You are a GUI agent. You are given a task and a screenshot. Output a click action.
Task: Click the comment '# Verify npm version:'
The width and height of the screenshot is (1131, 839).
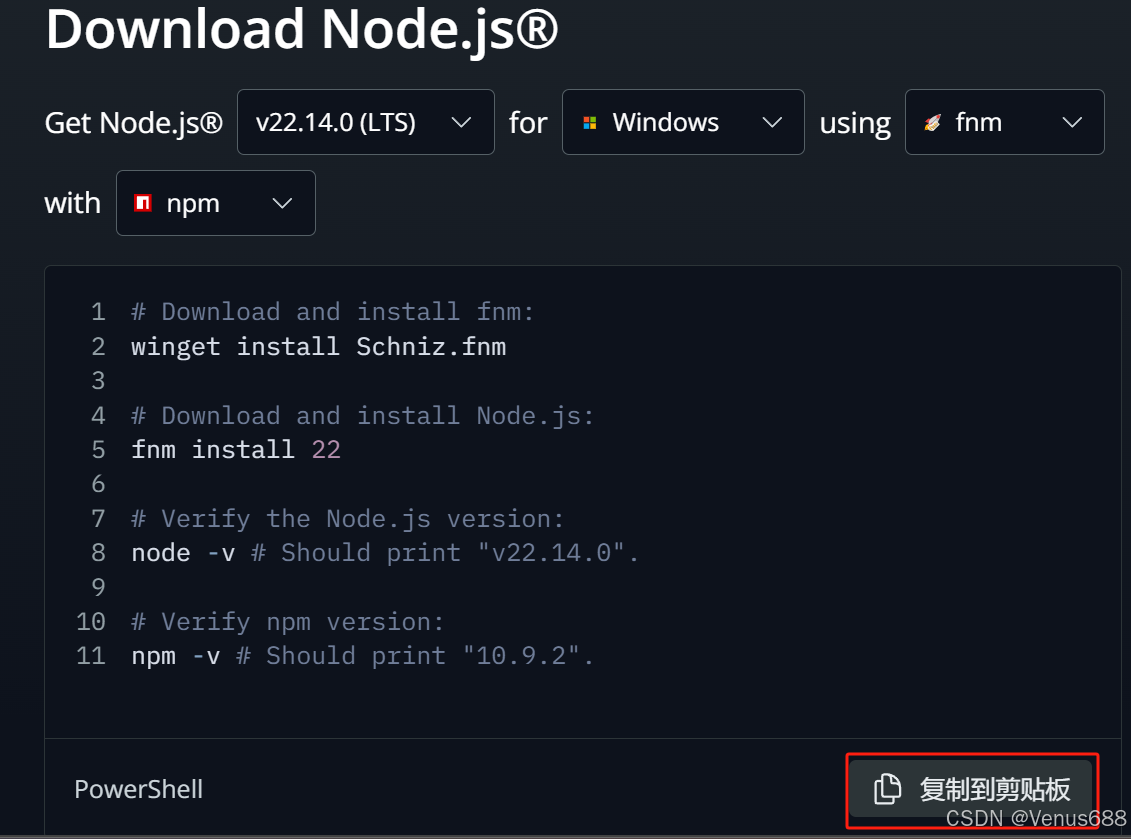pyautogui.click(x=288, y=622)
